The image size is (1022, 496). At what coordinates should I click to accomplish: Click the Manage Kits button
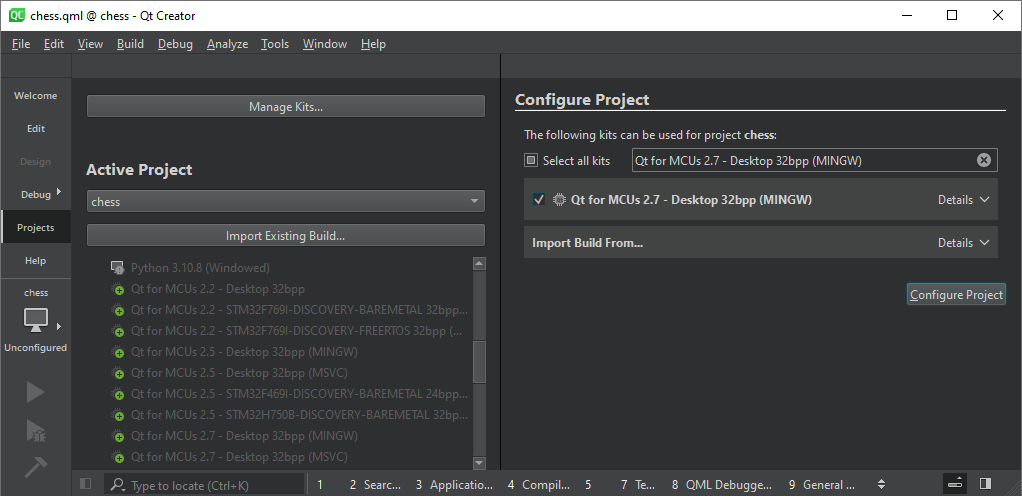(x=285, y=107)
